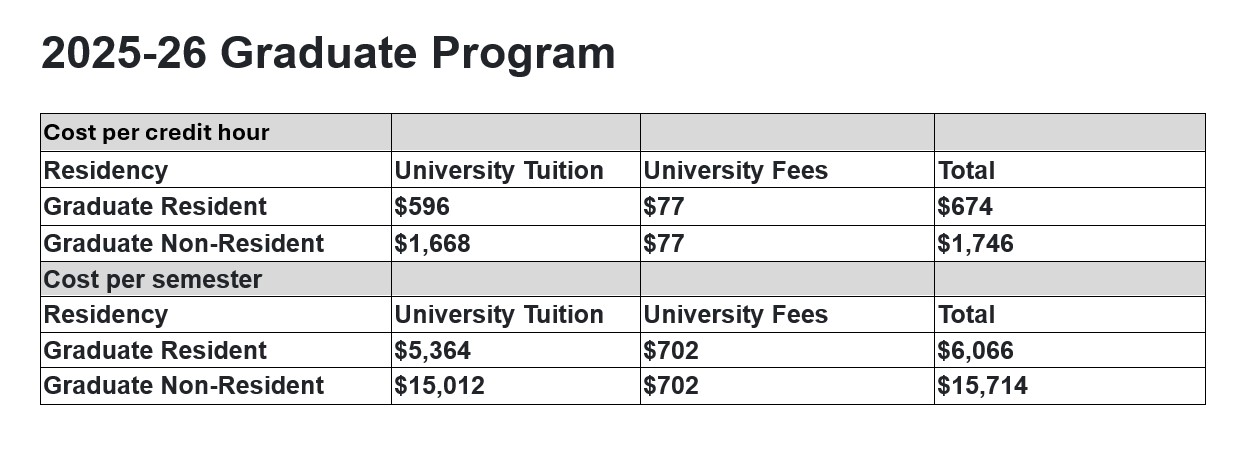Select Graduate Resident label in credit hour section
The width and height of the screenshot is (1248, 450).
coord(155,207)
